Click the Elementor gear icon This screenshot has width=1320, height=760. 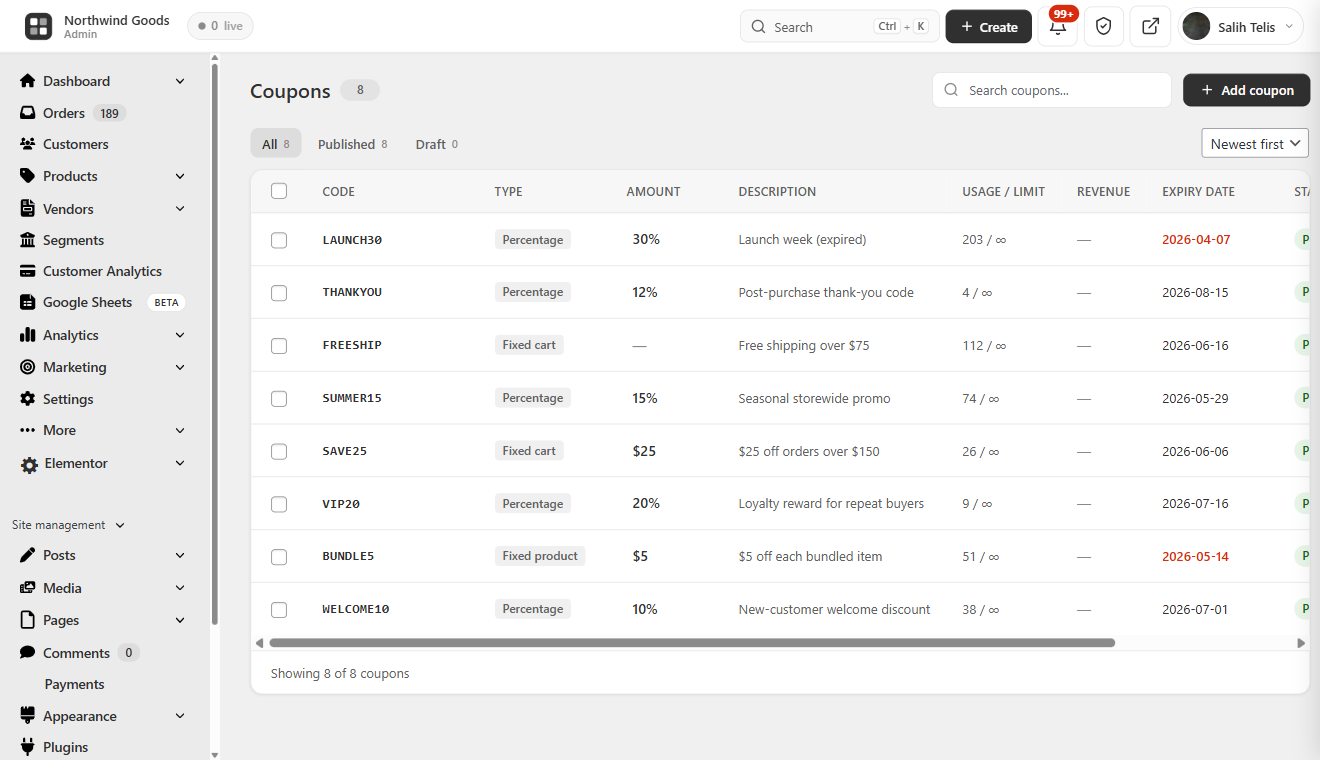[x=30, y=464]
